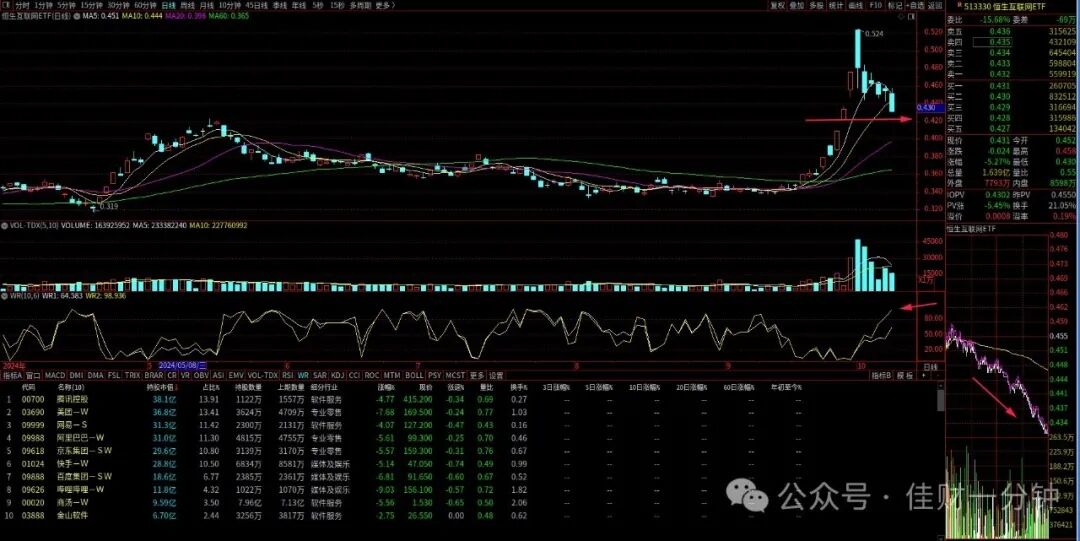Select the EMV indicator
The height and width of the screenshot is (541, 1080).
point(236,376)
